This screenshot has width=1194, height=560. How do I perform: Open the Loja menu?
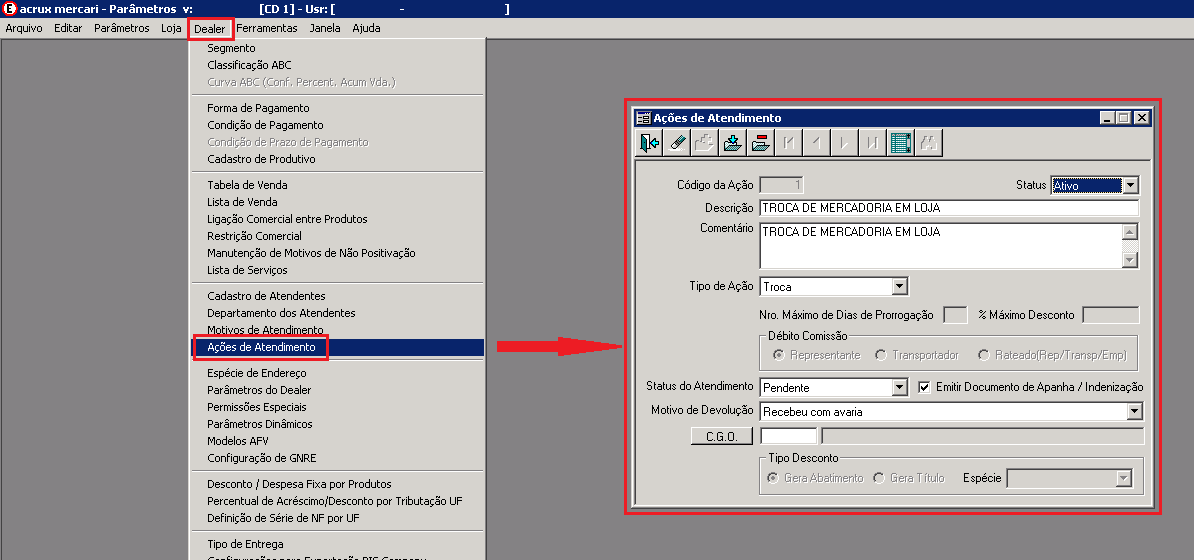pos(171,28)
